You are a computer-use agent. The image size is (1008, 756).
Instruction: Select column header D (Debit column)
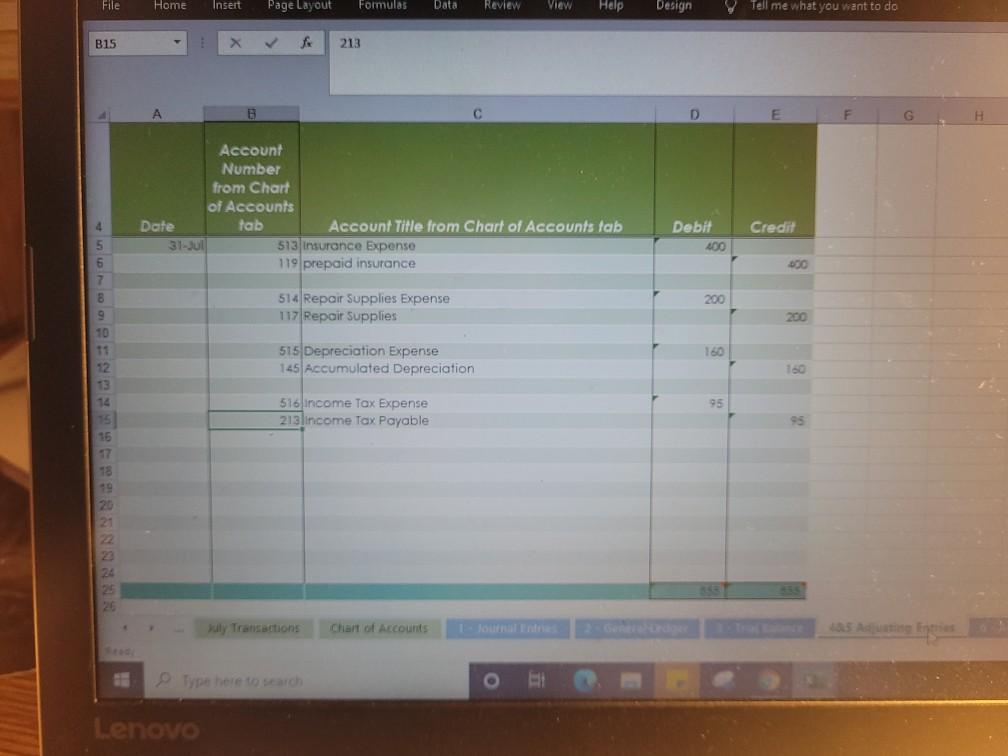[694, 114]
